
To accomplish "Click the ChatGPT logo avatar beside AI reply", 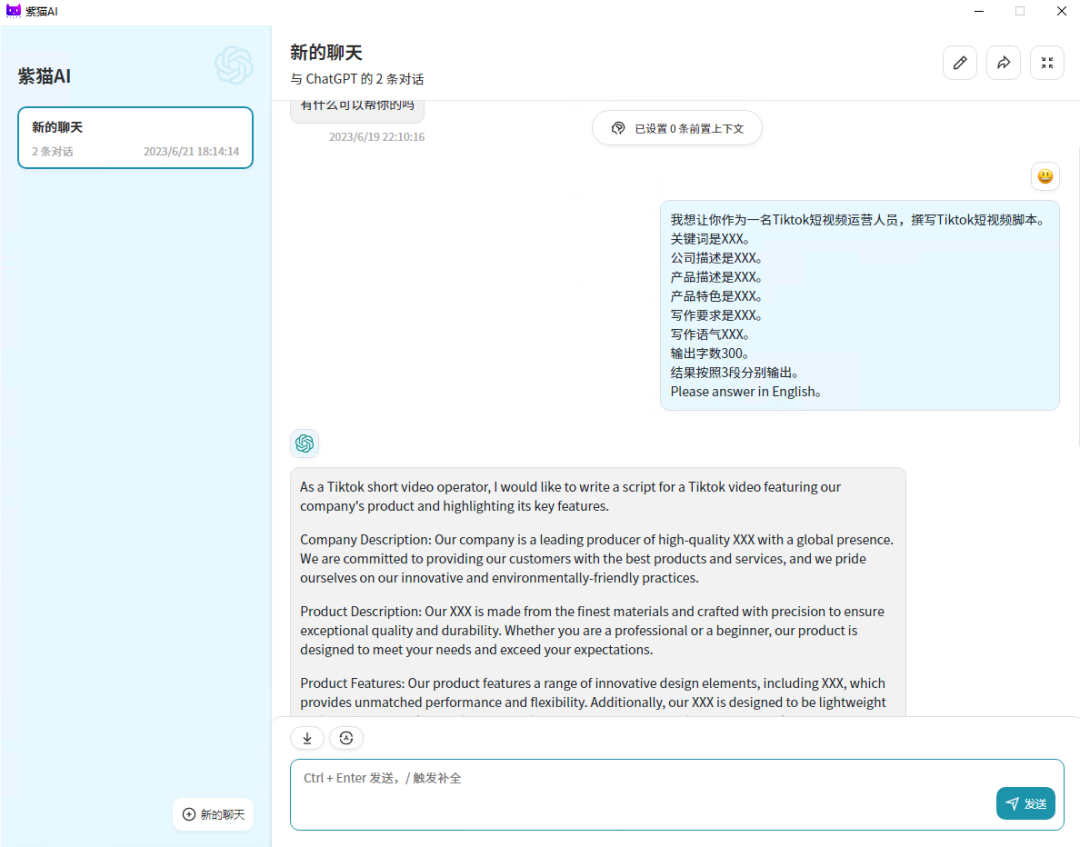I will (305, 443).
